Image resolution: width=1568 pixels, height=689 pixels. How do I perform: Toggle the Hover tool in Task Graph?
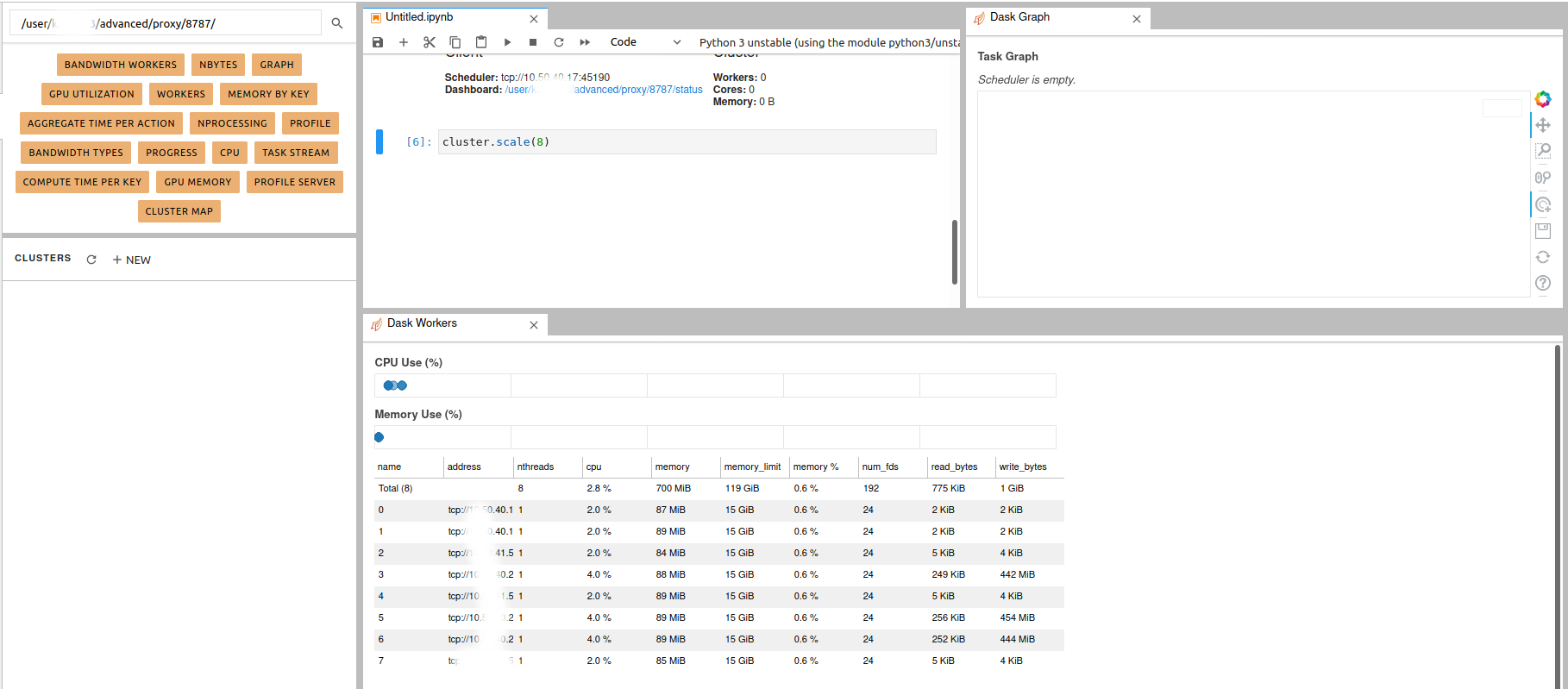1543,204
